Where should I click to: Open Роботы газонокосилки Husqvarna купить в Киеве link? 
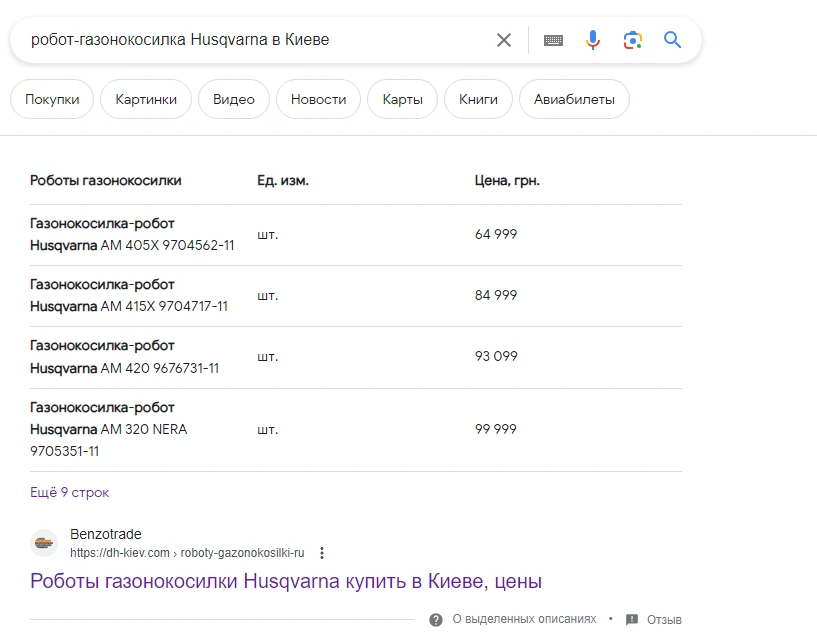point(286,581)
